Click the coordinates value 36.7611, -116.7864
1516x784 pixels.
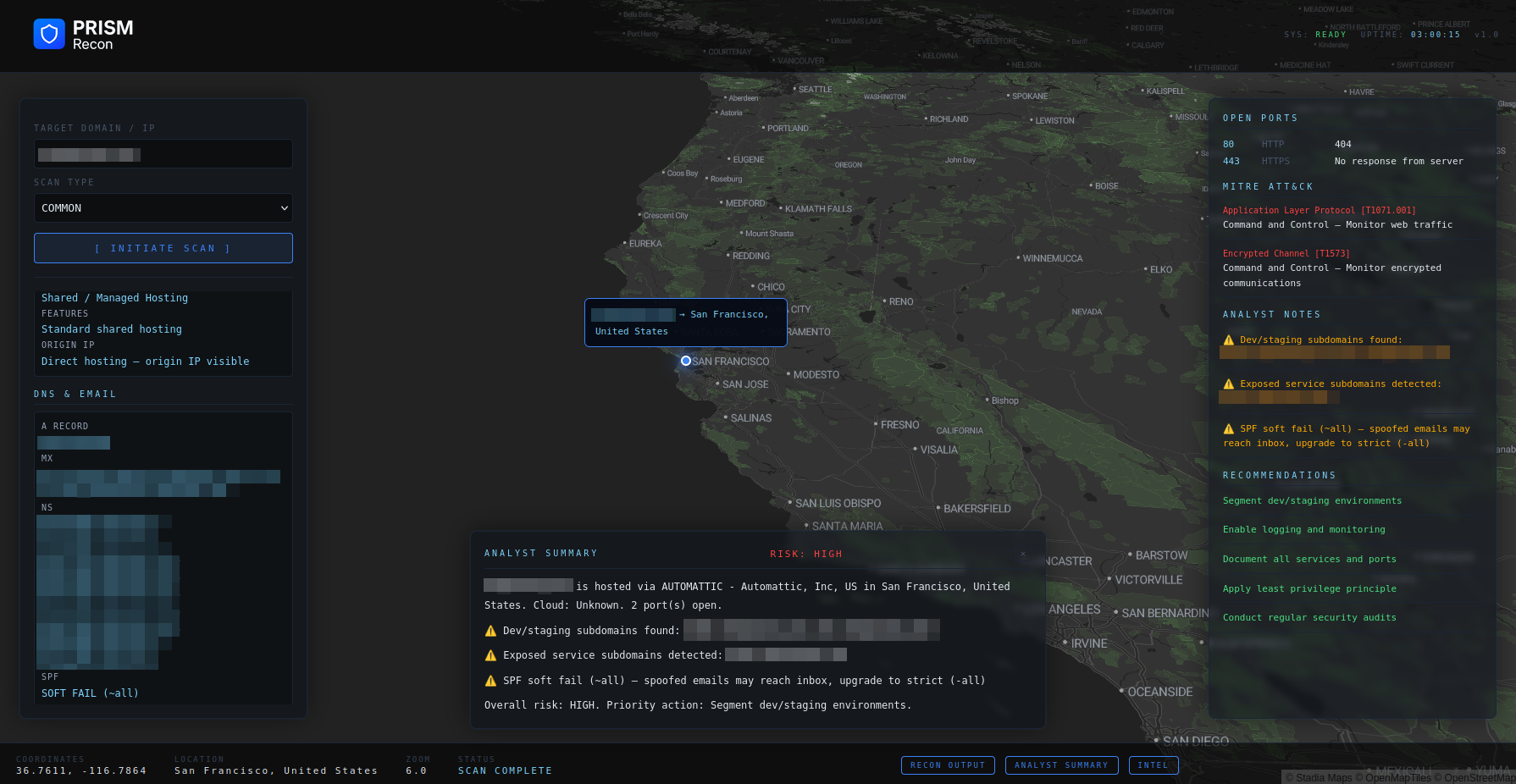tap(81, 771)
